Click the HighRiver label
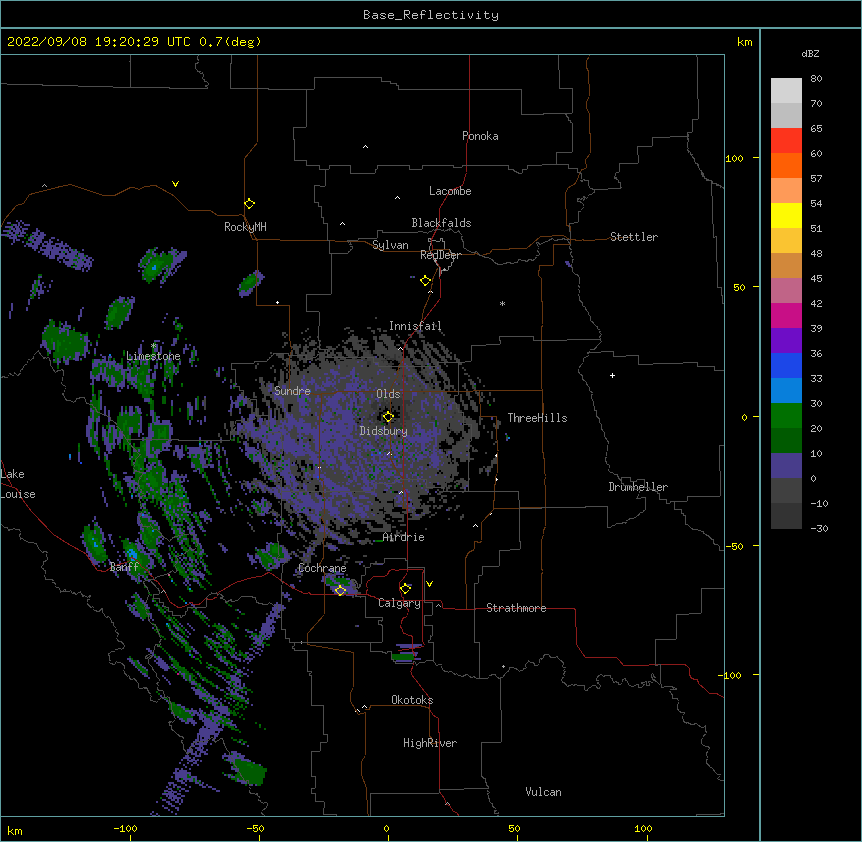 click(x=430, y=743)
